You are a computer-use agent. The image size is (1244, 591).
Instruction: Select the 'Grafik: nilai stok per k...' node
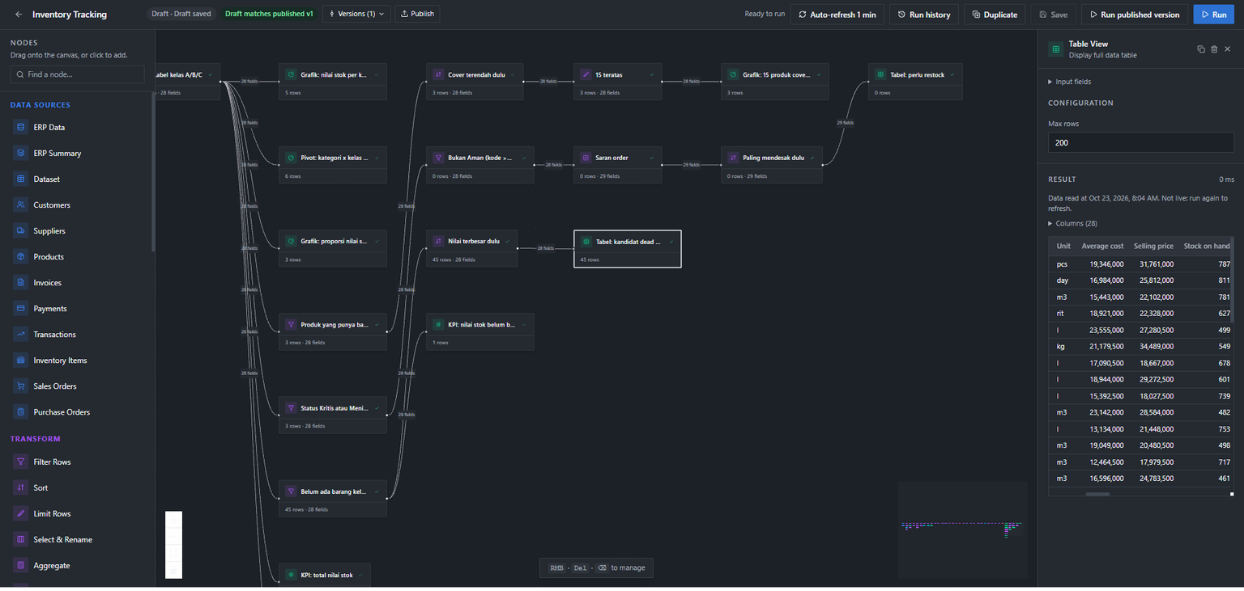(x=332, y=81)
